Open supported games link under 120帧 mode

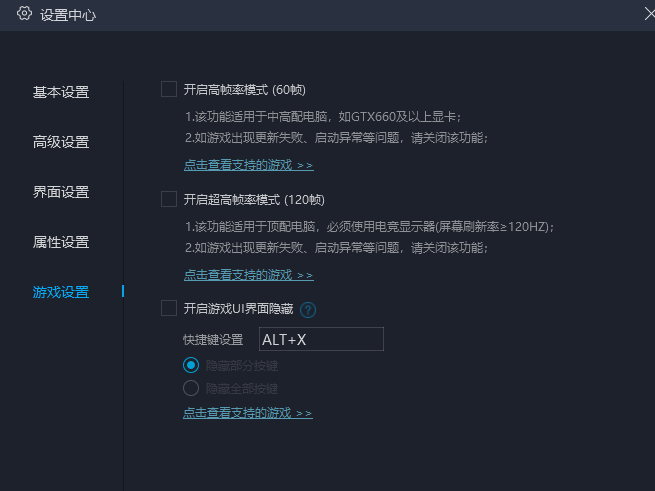249,275
